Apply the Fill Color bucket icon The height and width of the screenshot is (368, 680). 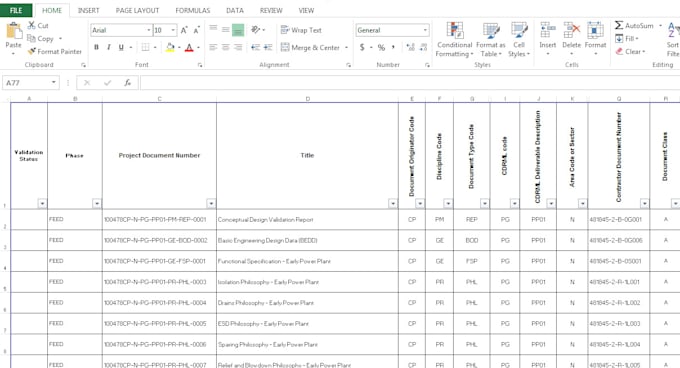click(x=170, y=47)
